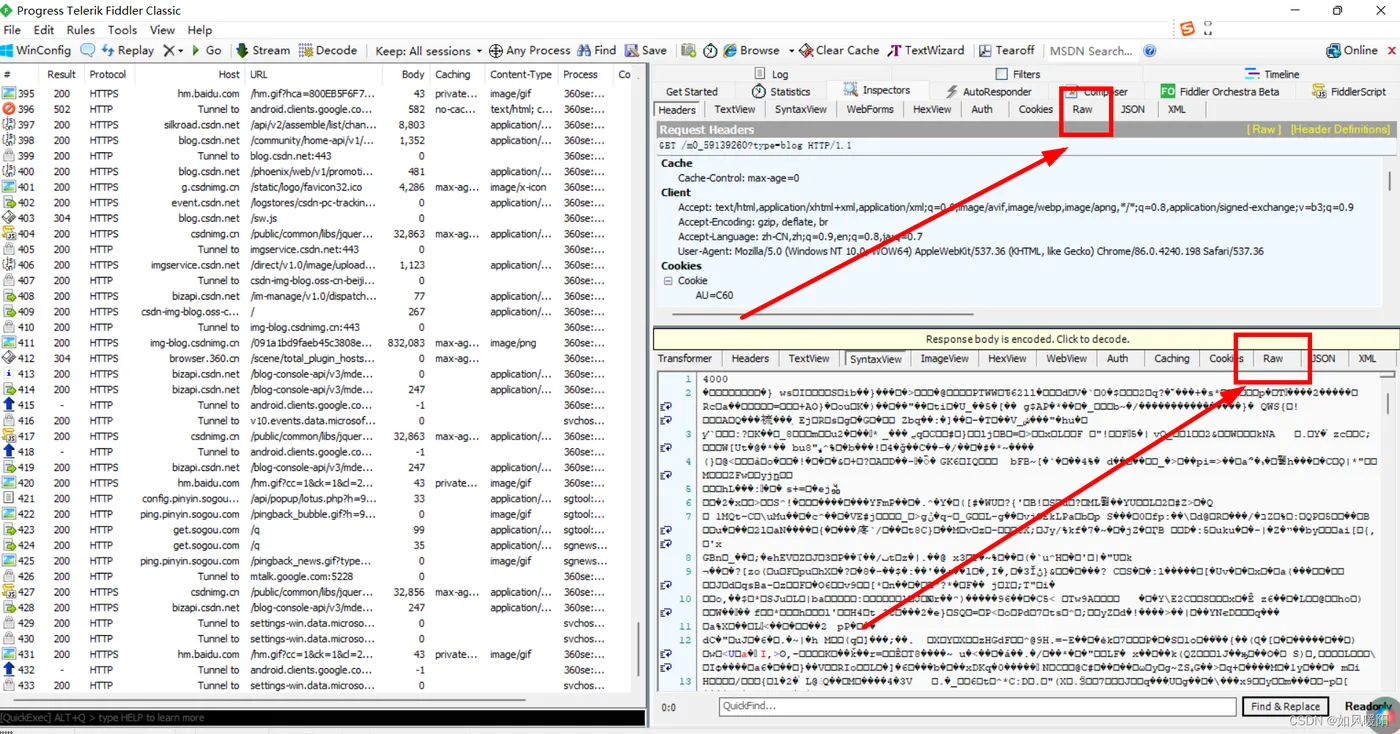Select session 411 img-blog.csdnimg.cn
This screenshot has height=734, width=1400.
(x=318, y=343)
